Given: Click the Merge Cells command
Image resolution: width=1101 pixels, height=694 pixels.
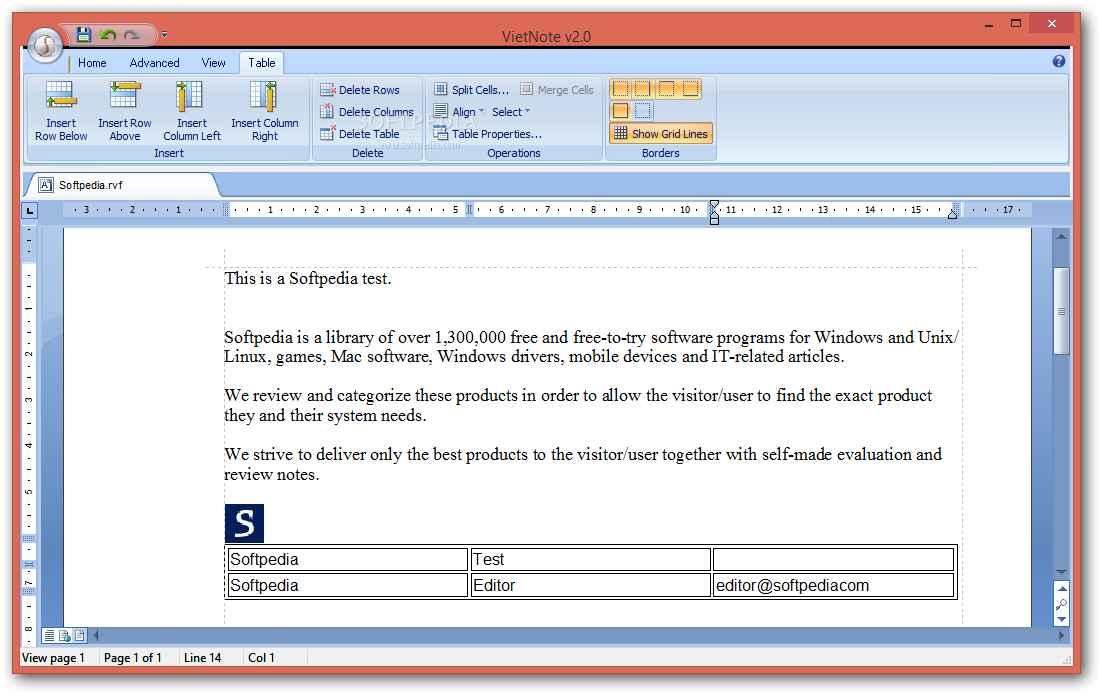Looking at the screenshot, I should (x=557, y=90).
